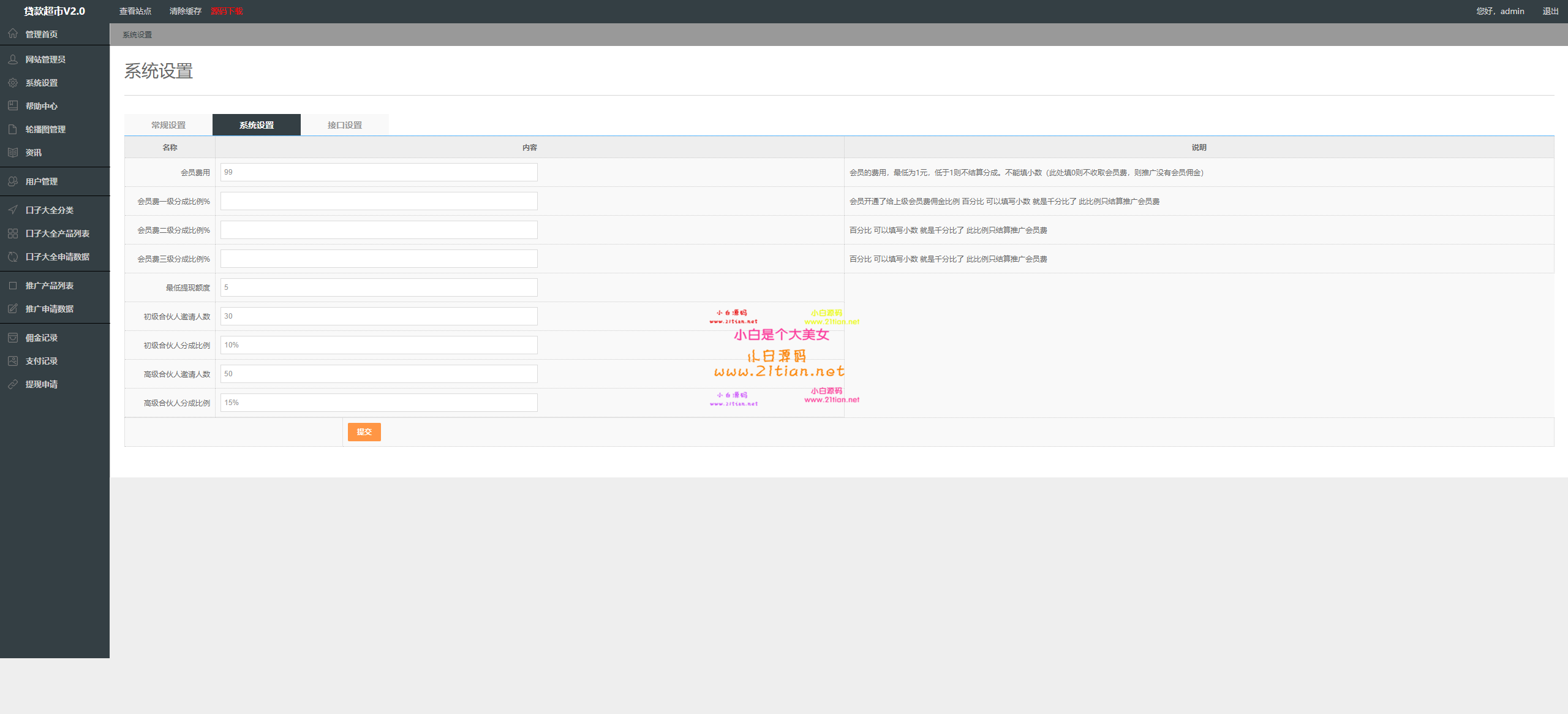Open 支付记录 from the sidebar
This screenshot has height=714, width=1568.
(42, 361)
